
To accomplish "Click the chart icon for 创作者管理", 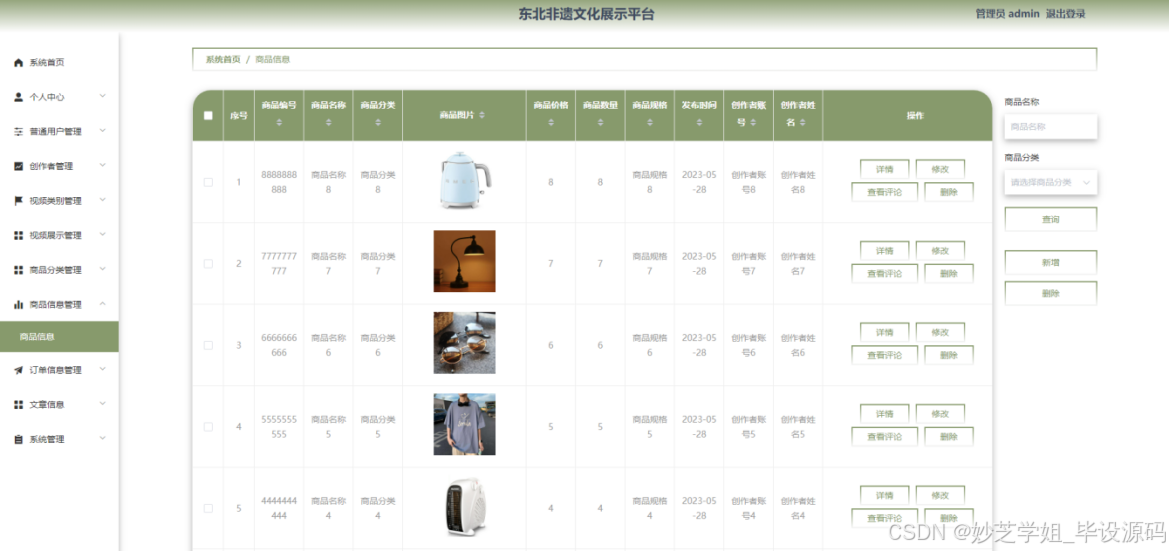I will pos(19,166).
